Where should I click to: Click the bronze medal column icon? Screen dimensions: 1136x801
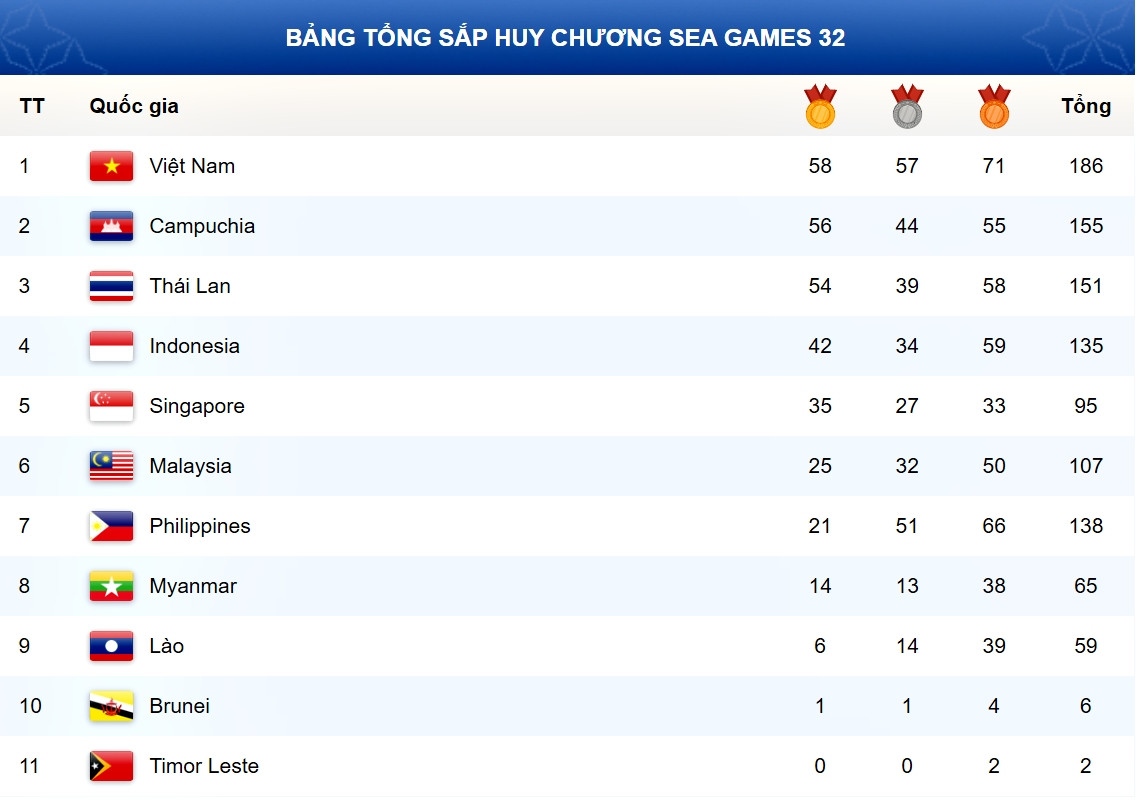pyautogui.click(x=994, y=107)
